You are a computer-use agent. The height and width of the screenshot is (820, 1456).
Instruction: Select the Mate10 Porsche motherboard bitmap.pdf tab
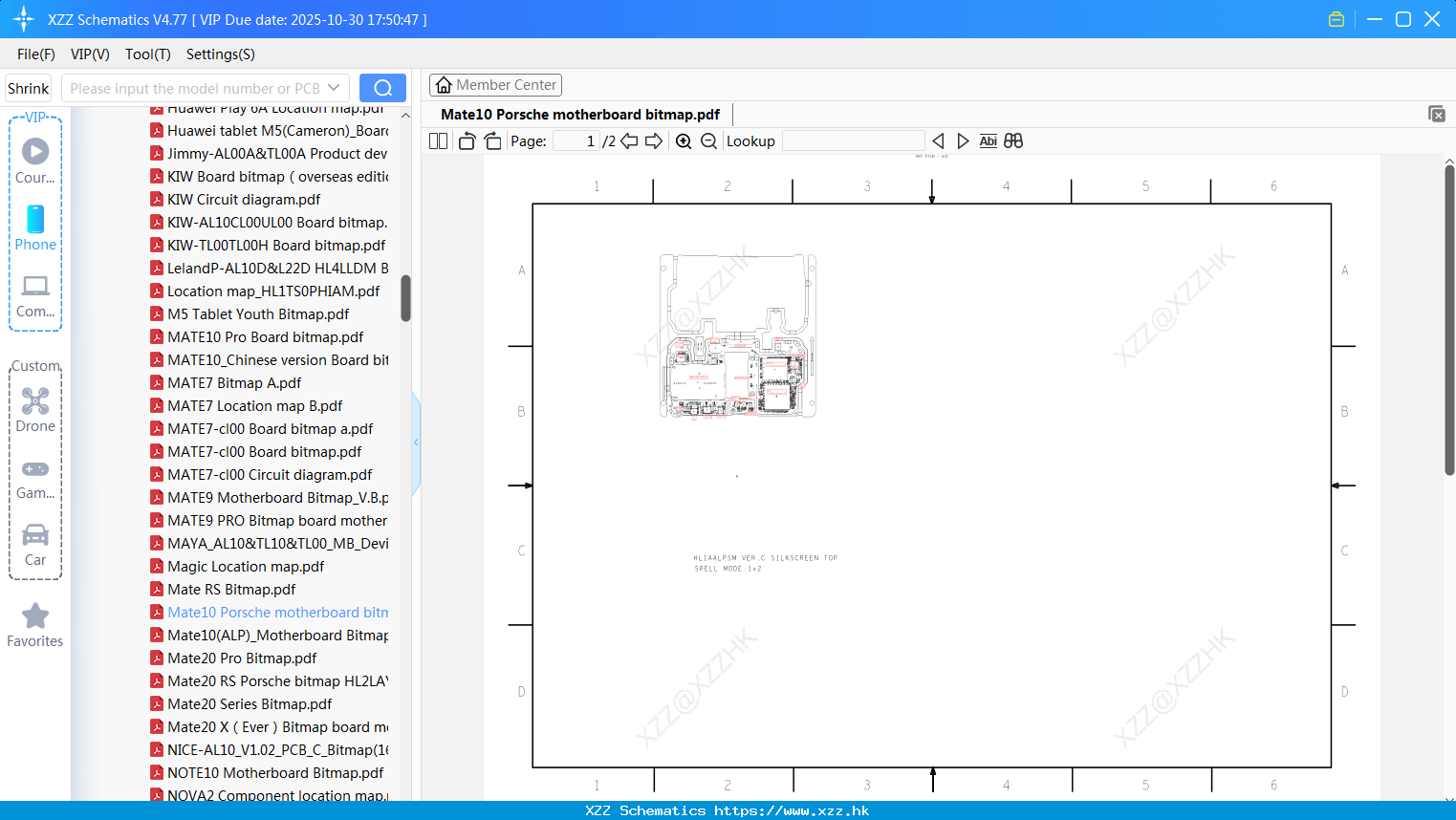[x=580, y=115]
